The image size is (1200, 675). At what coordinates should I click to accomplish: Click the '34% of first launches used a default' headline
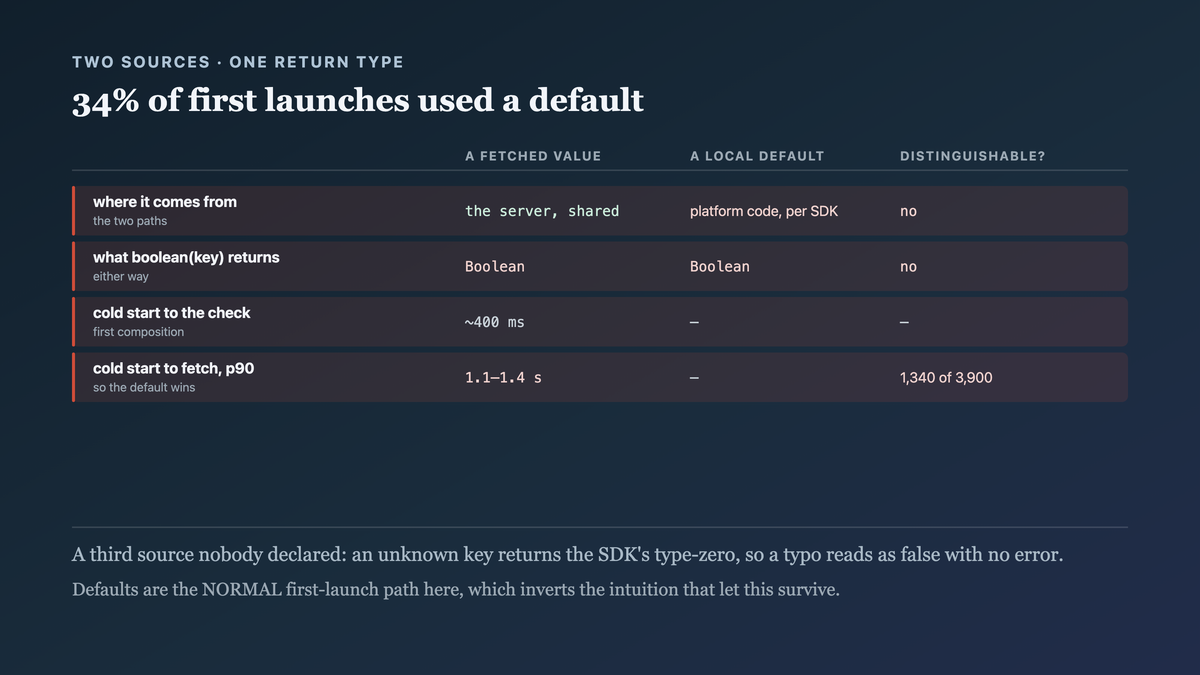pos(358,101)
